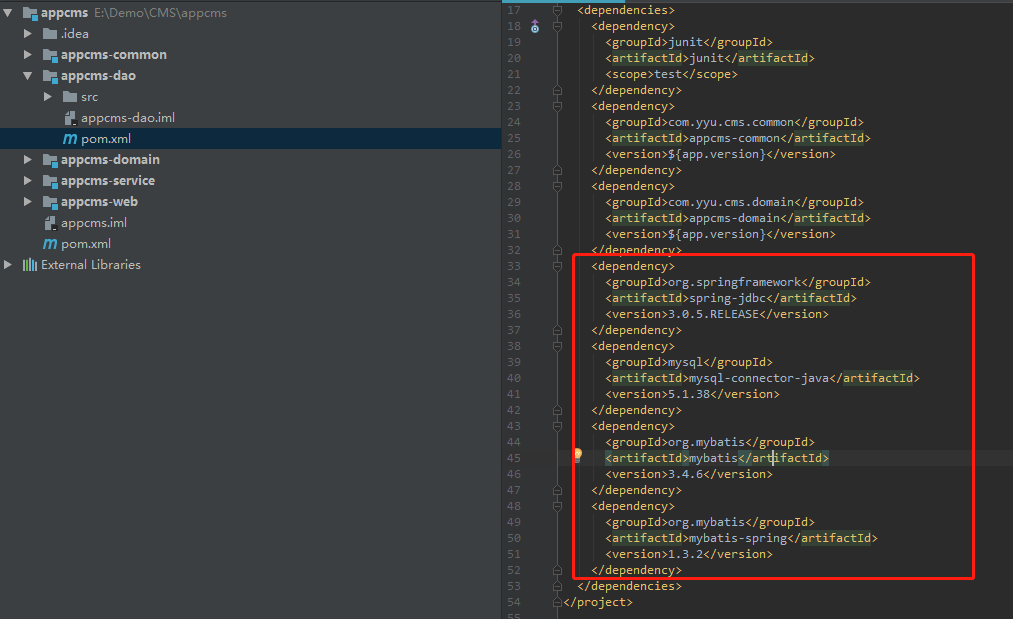Fold the mysql dependency at line 38
The height and width of the screenshot is (619, 1013).
pos(558,346)
